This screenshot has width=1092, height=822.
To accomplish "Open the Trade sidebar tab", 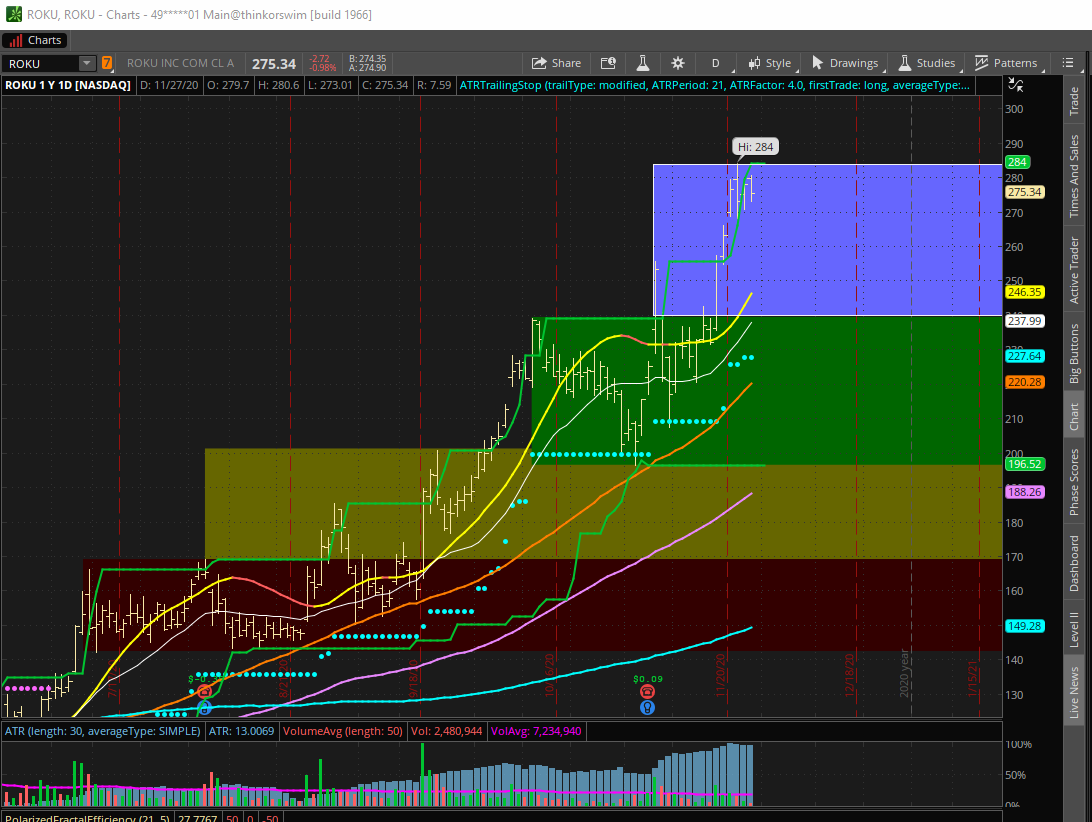I will (1075, 102).
